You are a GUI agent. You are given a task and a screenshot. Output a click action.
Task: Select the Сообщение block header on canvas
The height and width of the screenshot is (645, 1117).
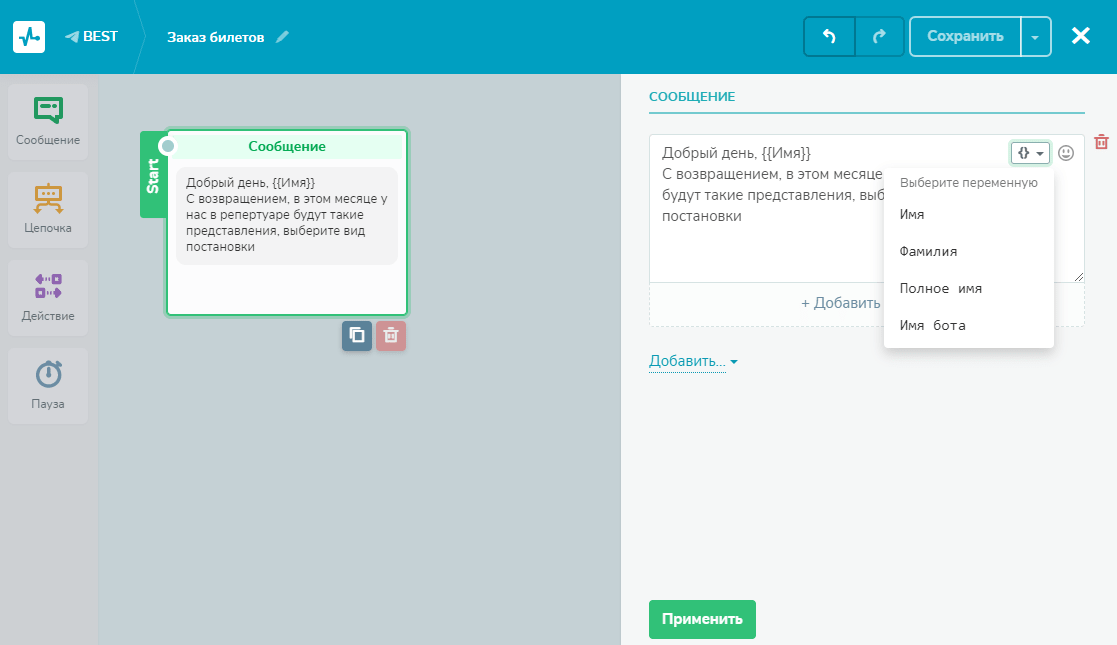point(287,146)
